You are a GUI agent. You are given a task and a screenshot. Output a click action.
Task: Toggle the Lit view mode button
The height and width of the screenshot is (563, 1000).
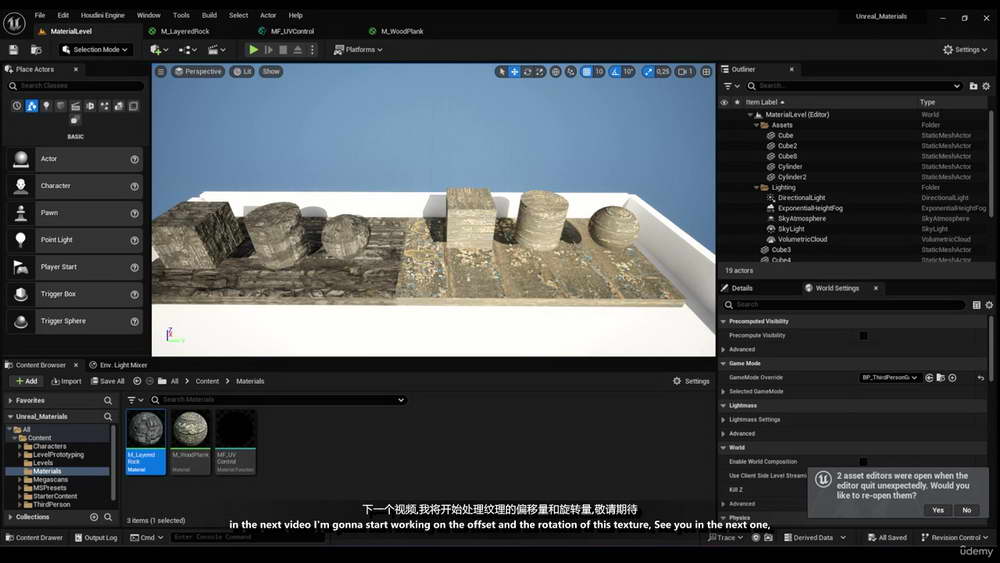(242, 71)
